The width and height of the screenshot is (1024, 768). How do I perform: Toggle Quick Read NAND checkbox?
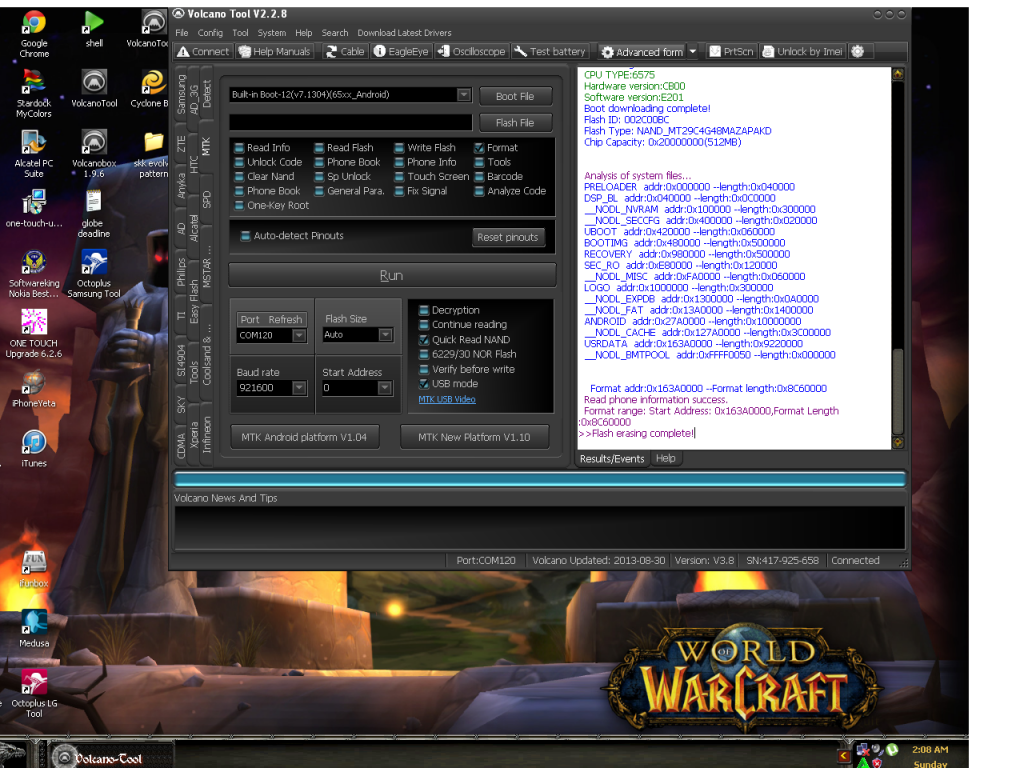click(424, 340)
